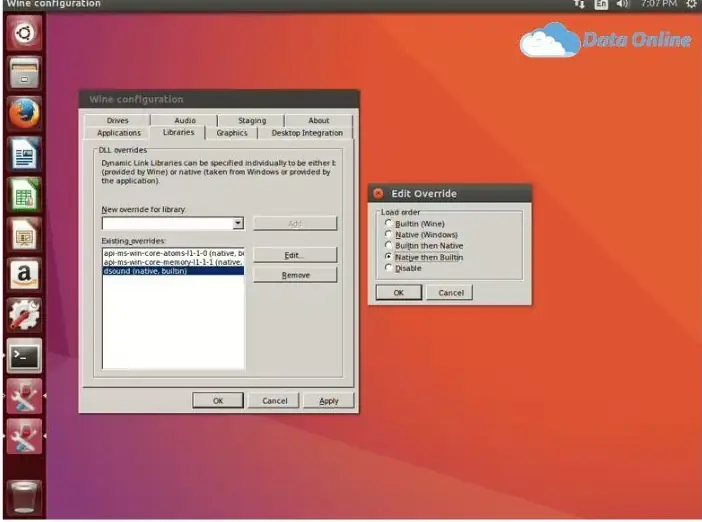Open the About tab
The width and height of the screenshot is (702, 522).
coord(318,120)
